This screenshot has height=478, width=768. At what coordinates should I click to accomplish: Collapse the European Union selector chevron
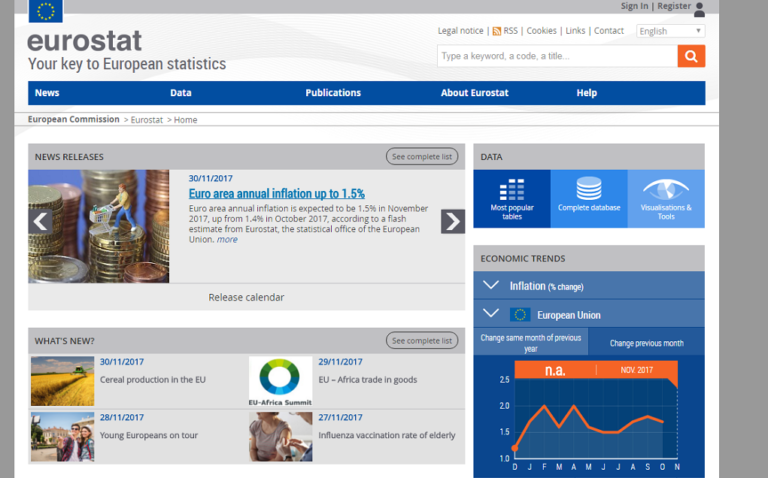pos(491,313)
